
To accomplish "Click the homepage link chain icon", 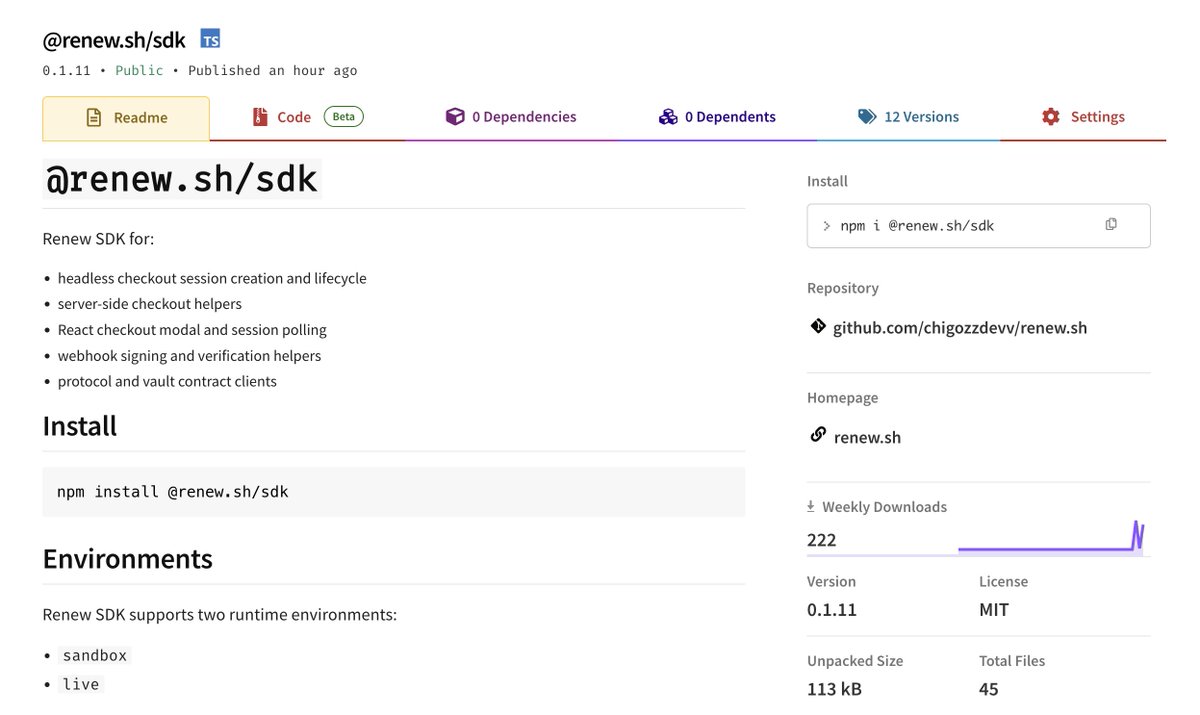I will (x=818, y=435).
